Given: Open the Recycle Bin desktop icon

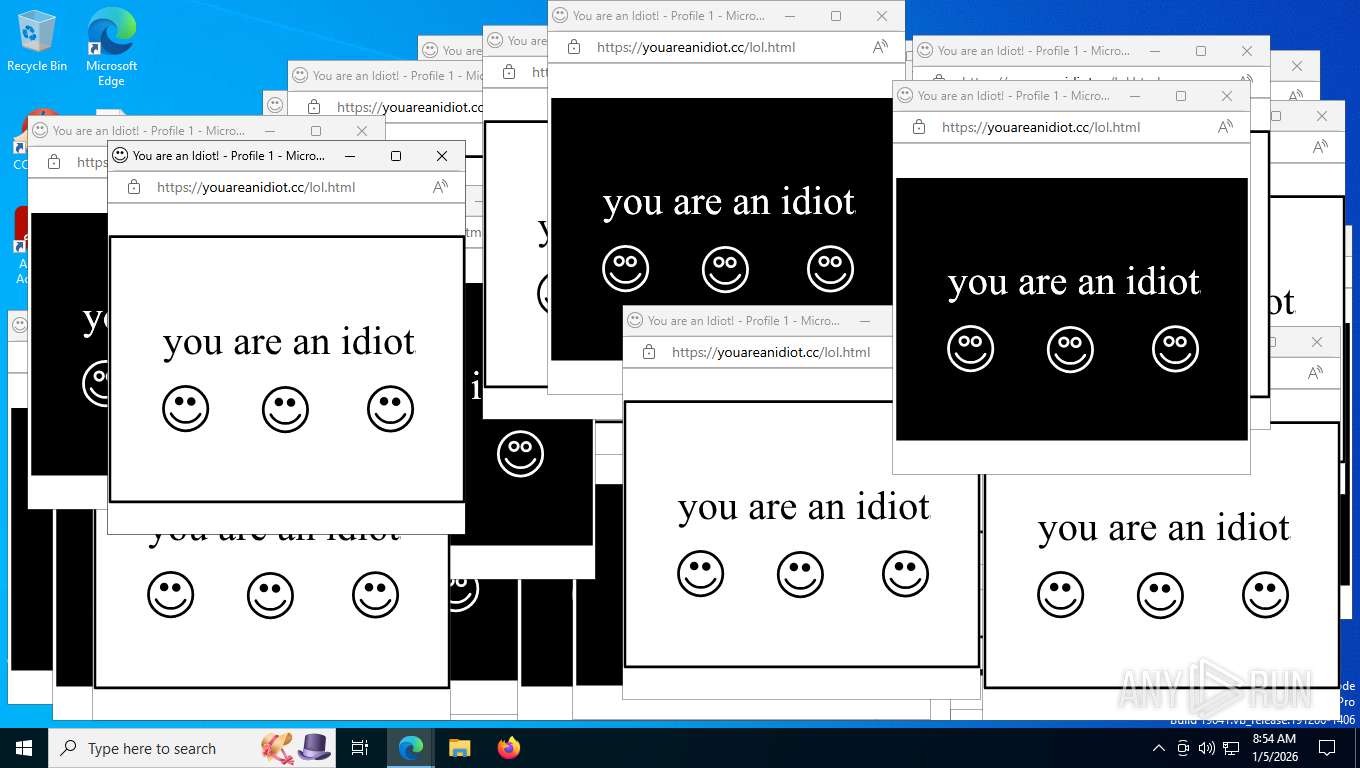Looking at the screenshot, I should coord(37,41).
